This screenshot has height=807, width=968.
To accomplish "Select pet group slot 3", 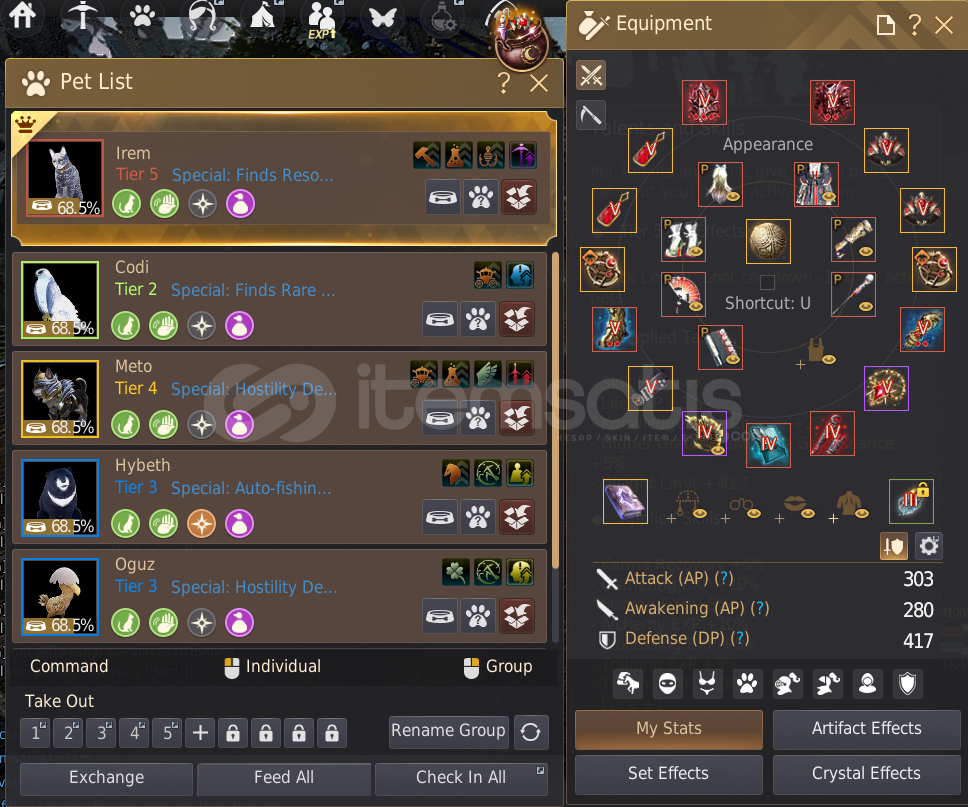I will coord(102,733).
